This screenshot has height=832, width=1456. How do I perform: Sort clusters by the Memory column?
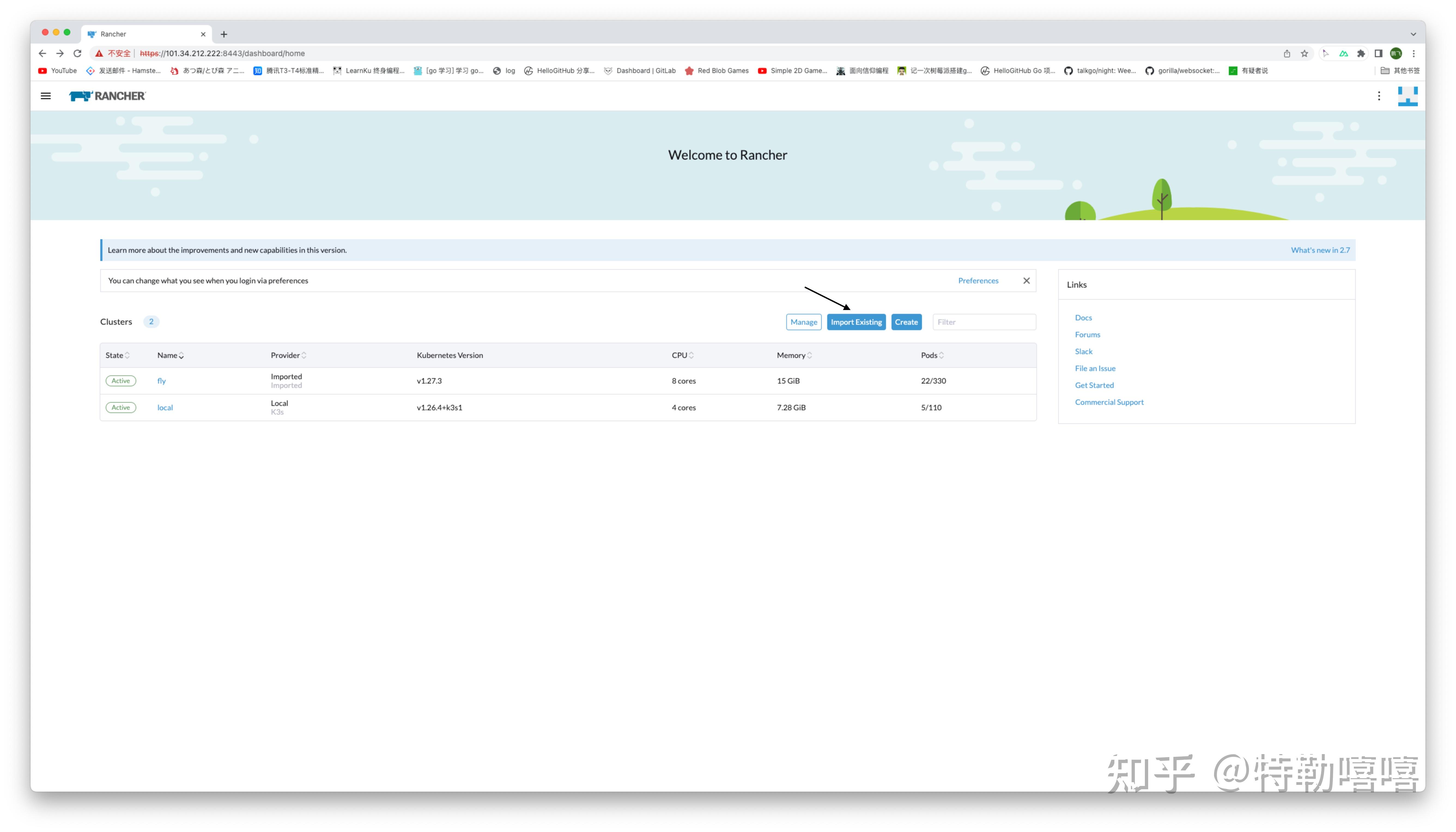coord(794,356)
